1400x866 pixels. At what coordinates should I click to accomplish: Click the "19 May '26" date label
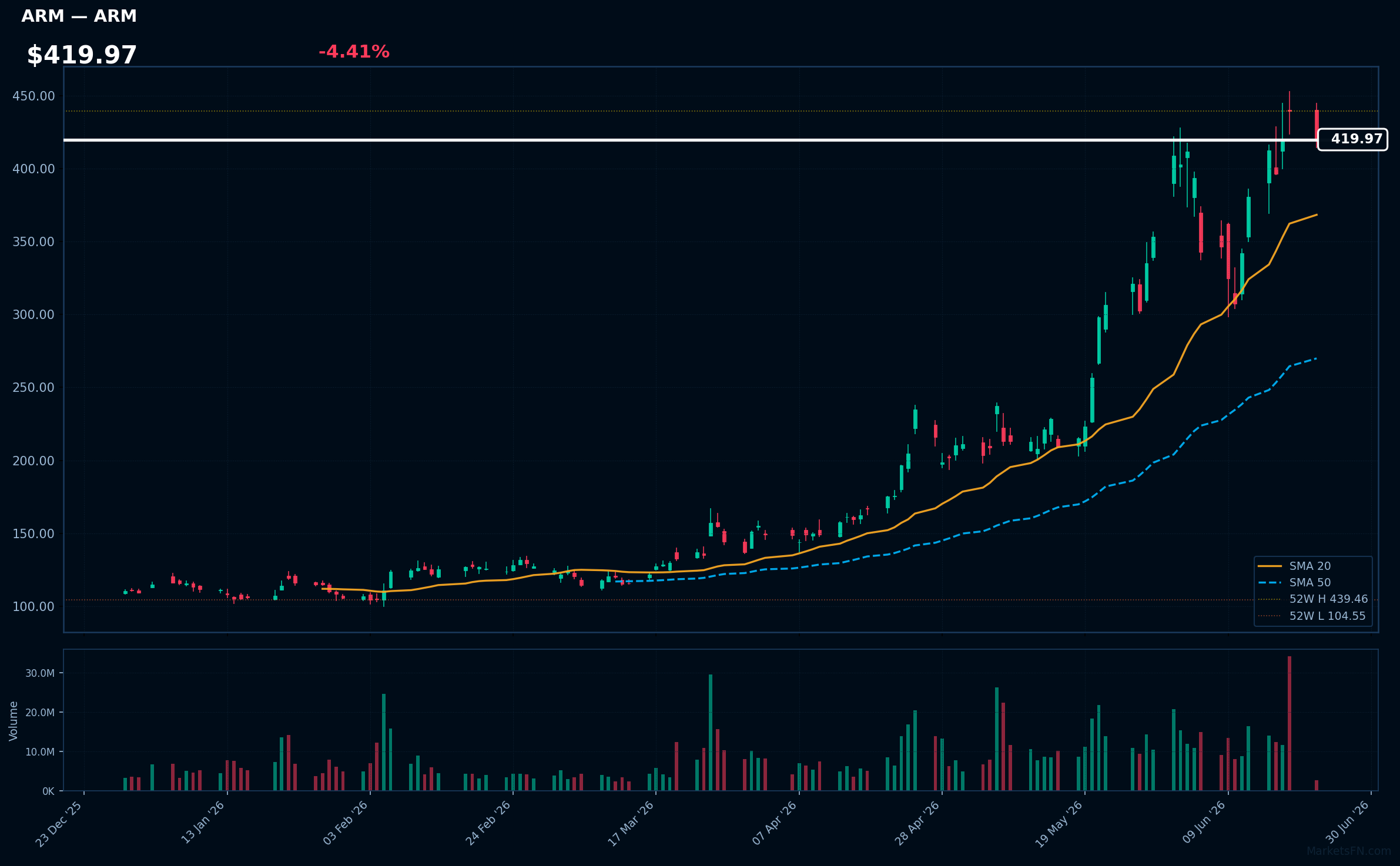(x=1059, y=824)
